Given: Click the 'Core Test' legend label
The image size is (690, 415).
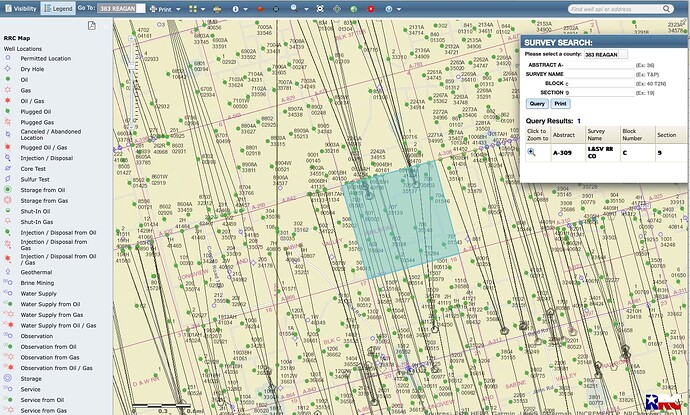Looking at the screenshot, I should click(33, 169).
